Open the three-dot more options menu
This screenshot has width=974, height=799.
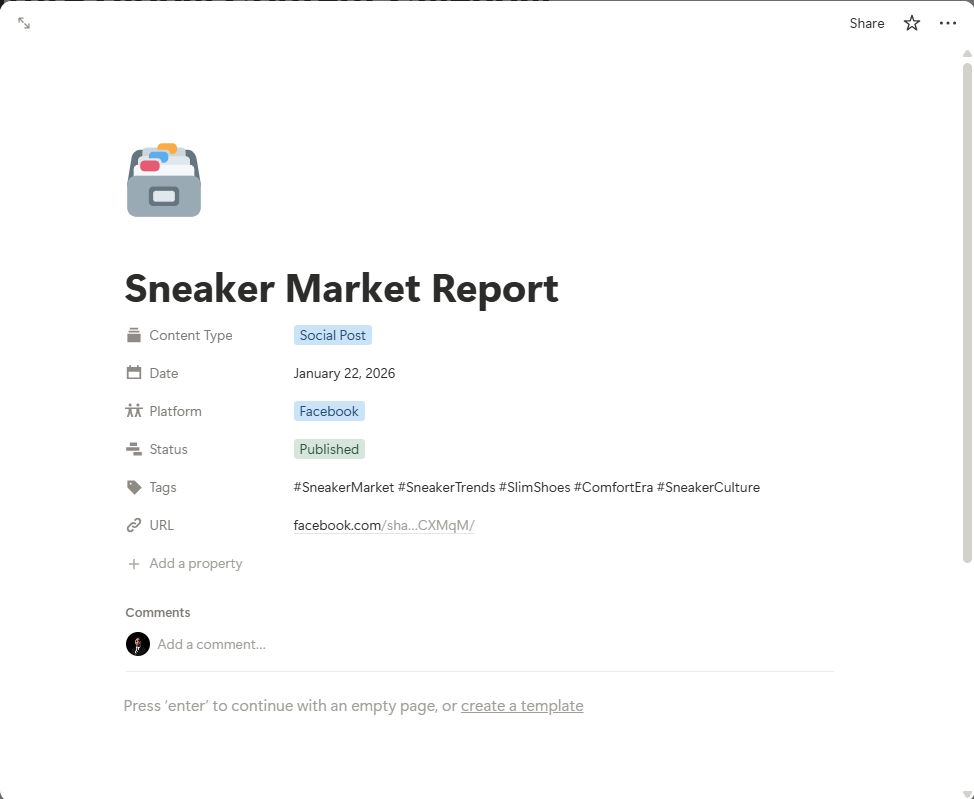click(948, 23)
